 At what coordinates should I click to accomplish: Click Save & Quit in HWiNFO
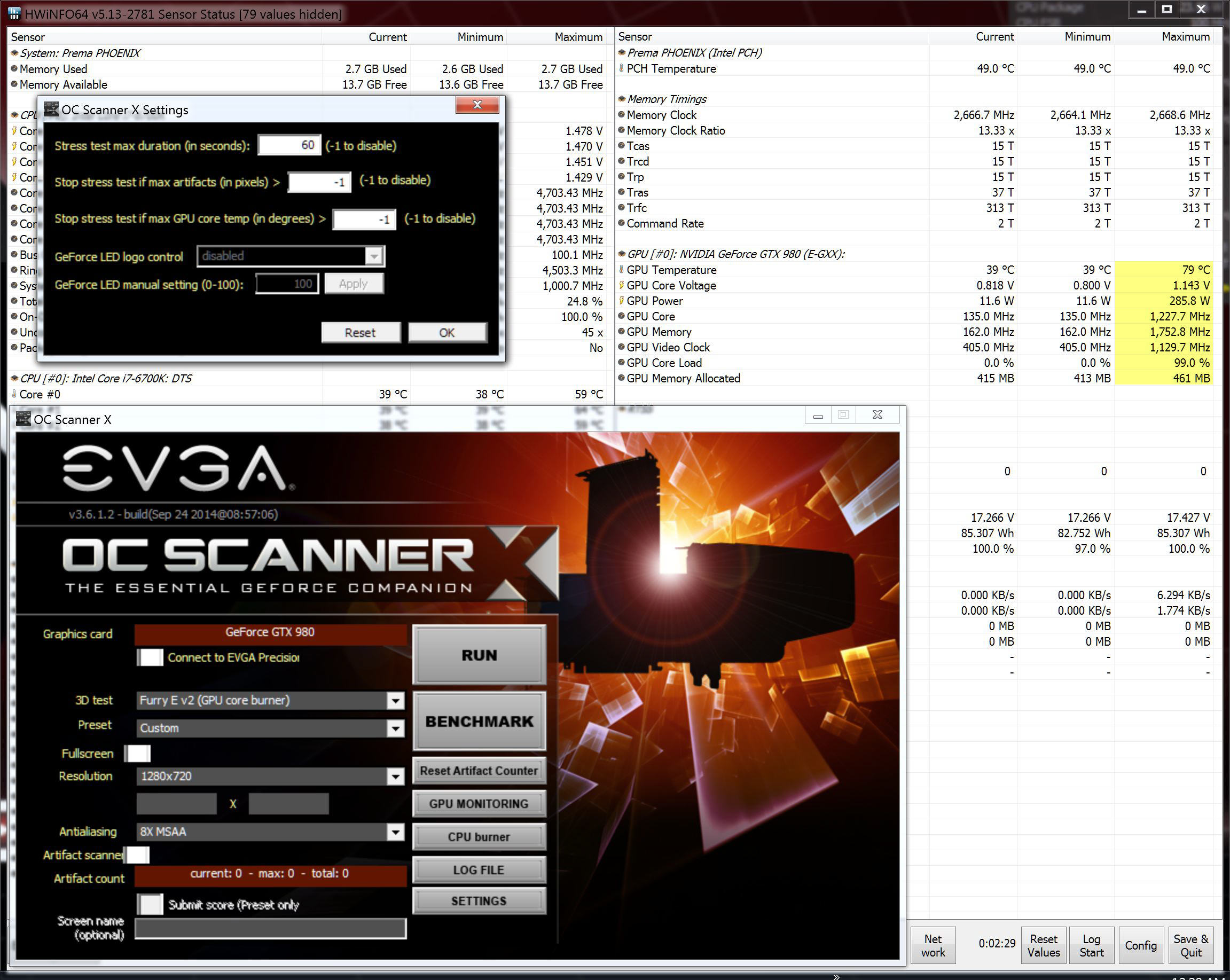[x=1190, y=945]
